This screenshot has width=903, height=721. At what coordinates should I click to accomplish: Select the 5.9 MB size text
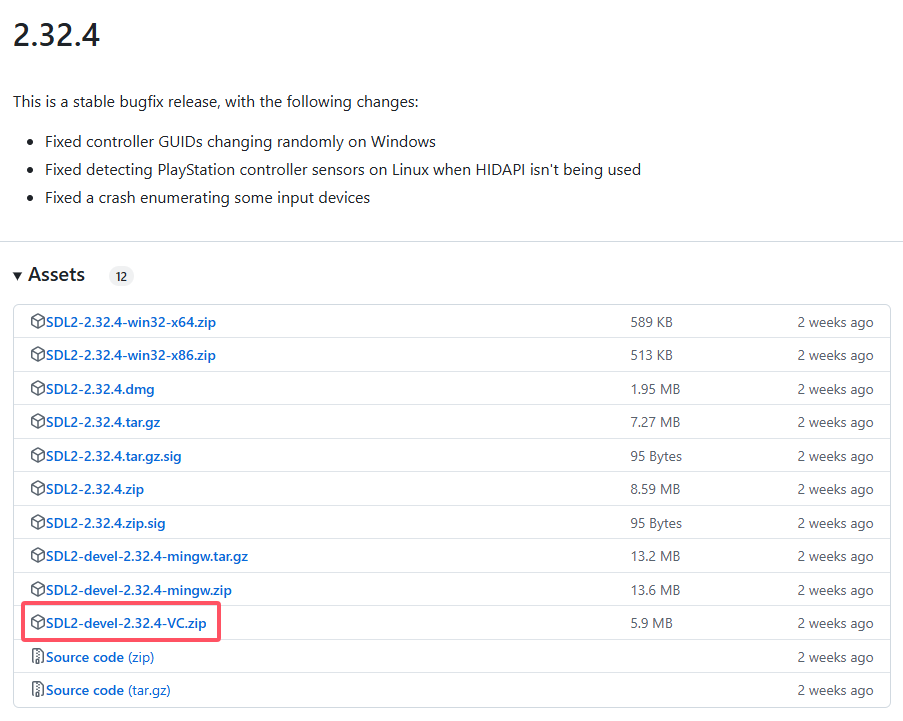click(651, 623)
